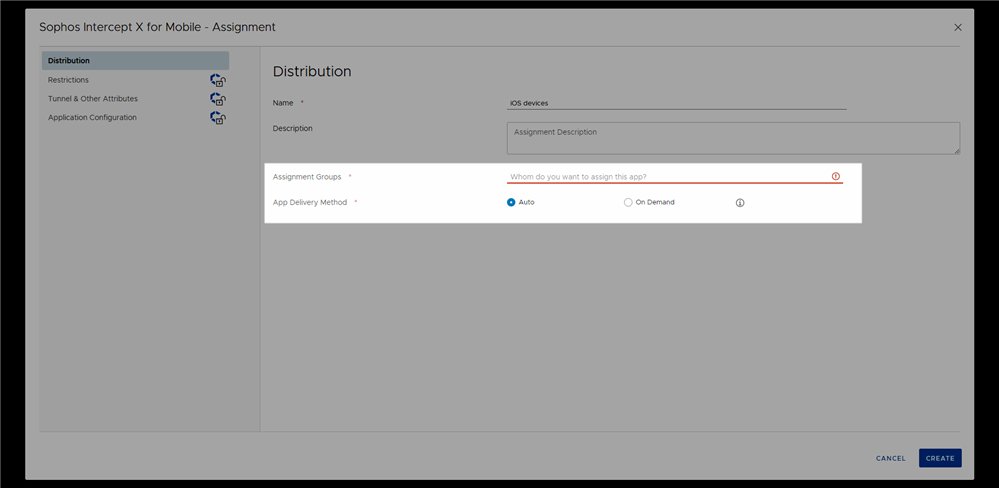Click the App Delivery Method label

[310, 202]
